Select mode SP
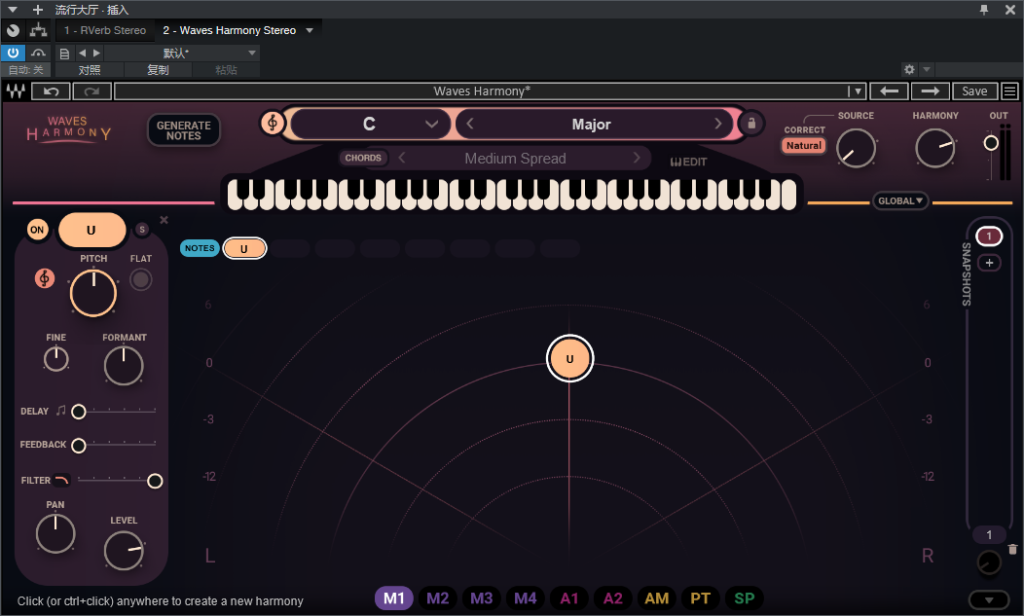Image resolution: width=1024 pixels, height=616 pixels. pos(744,598)
